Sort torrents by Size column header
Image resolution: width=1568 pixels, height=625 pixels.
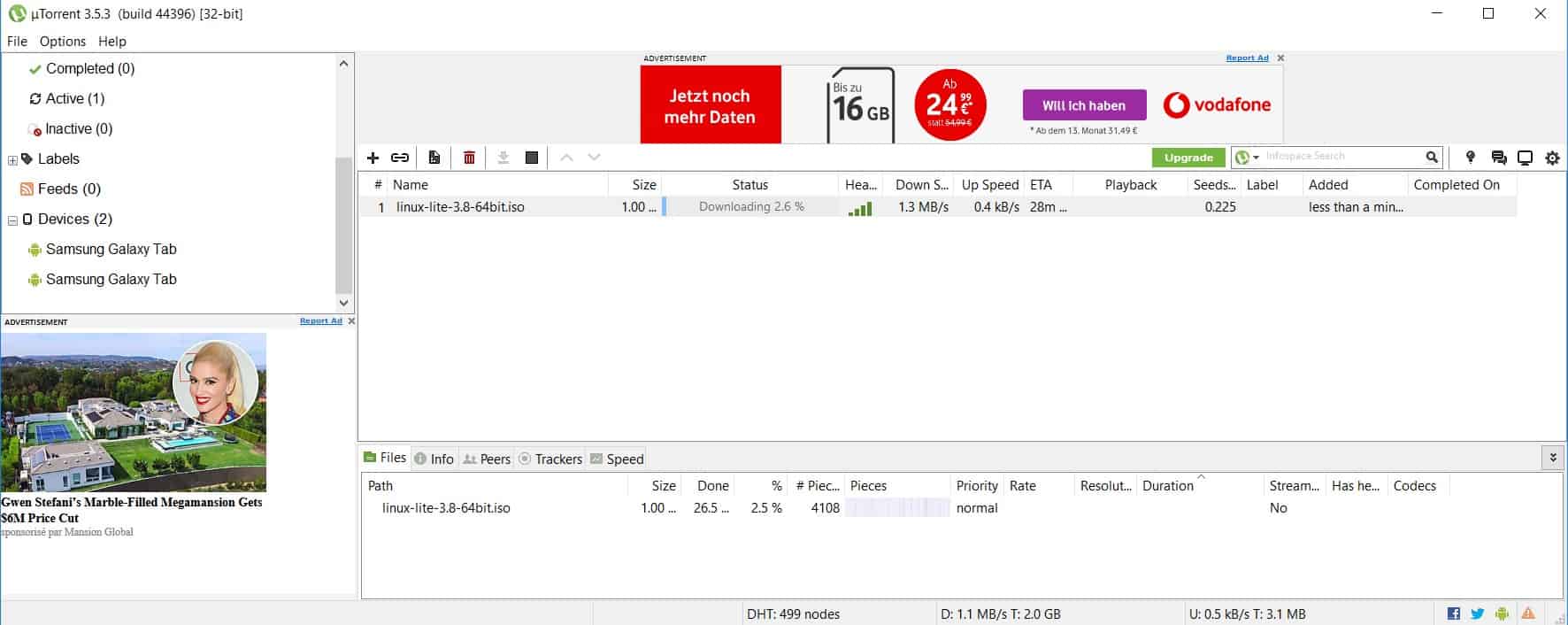click(x=634, y=184)
